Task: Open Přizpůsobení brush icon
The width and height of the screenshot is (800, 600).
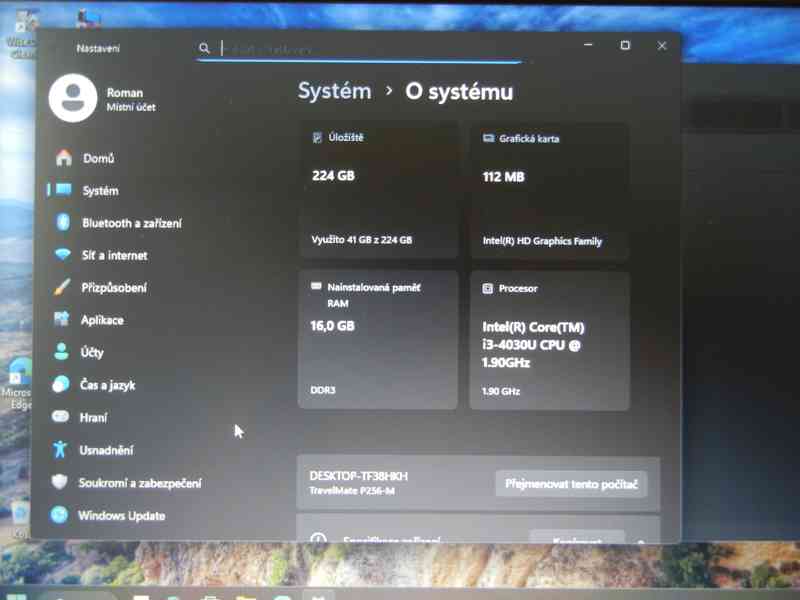Action: [x=62, y=287]
